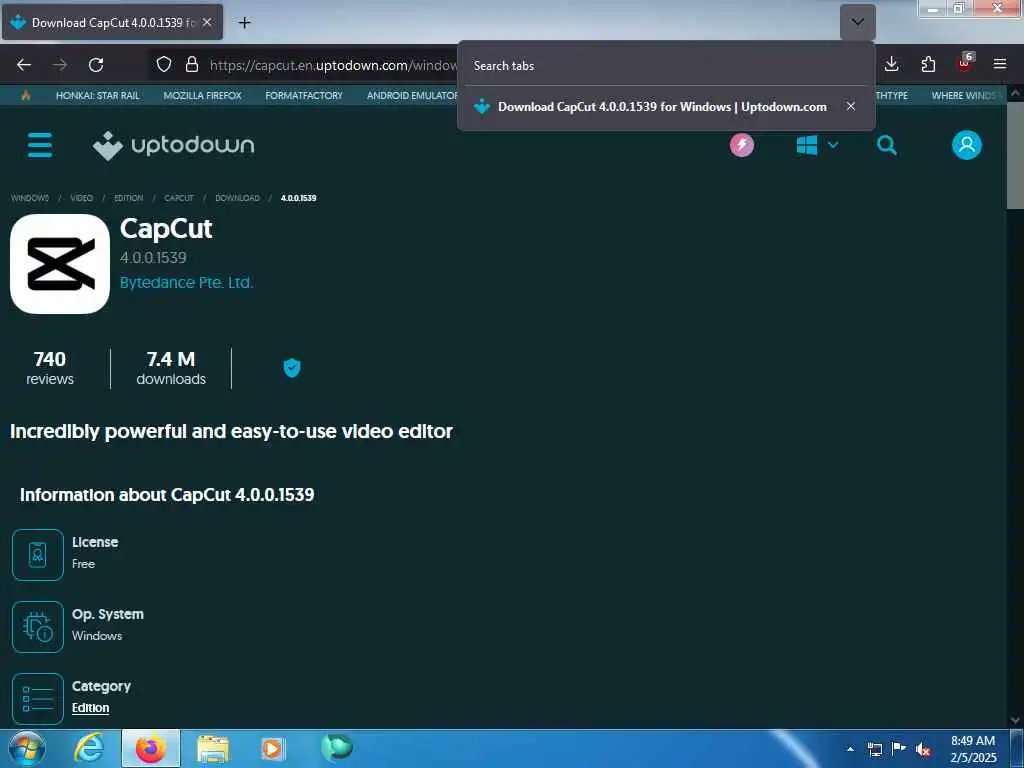Go to DOWNLOAD breadcrumb
1024x768 pixels.
237,198
